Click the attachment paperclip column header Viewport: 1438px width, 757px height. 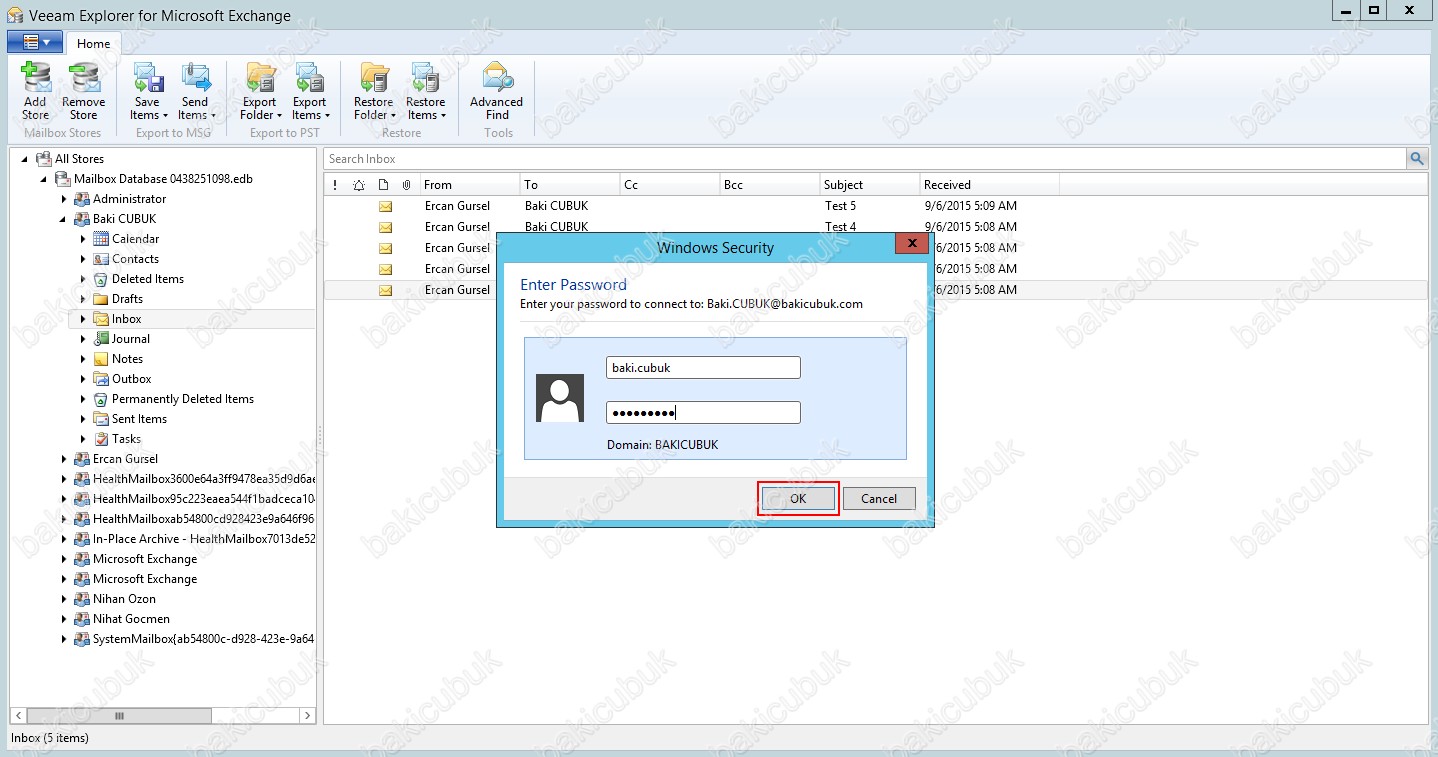[406, 184]
